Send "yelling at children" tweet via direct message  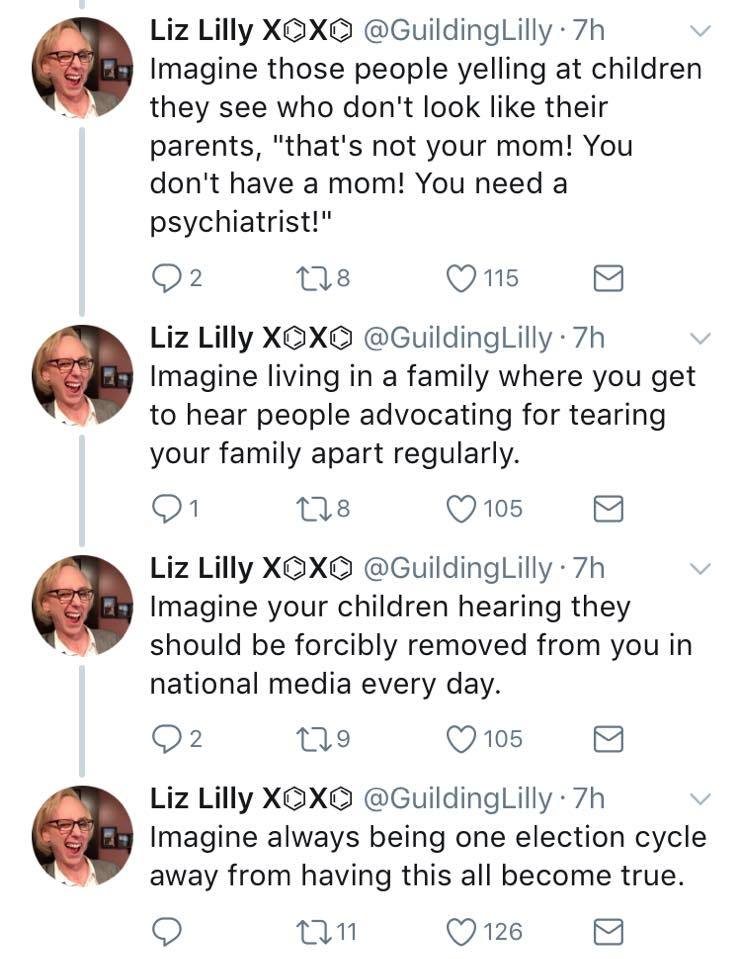(608, 278)
